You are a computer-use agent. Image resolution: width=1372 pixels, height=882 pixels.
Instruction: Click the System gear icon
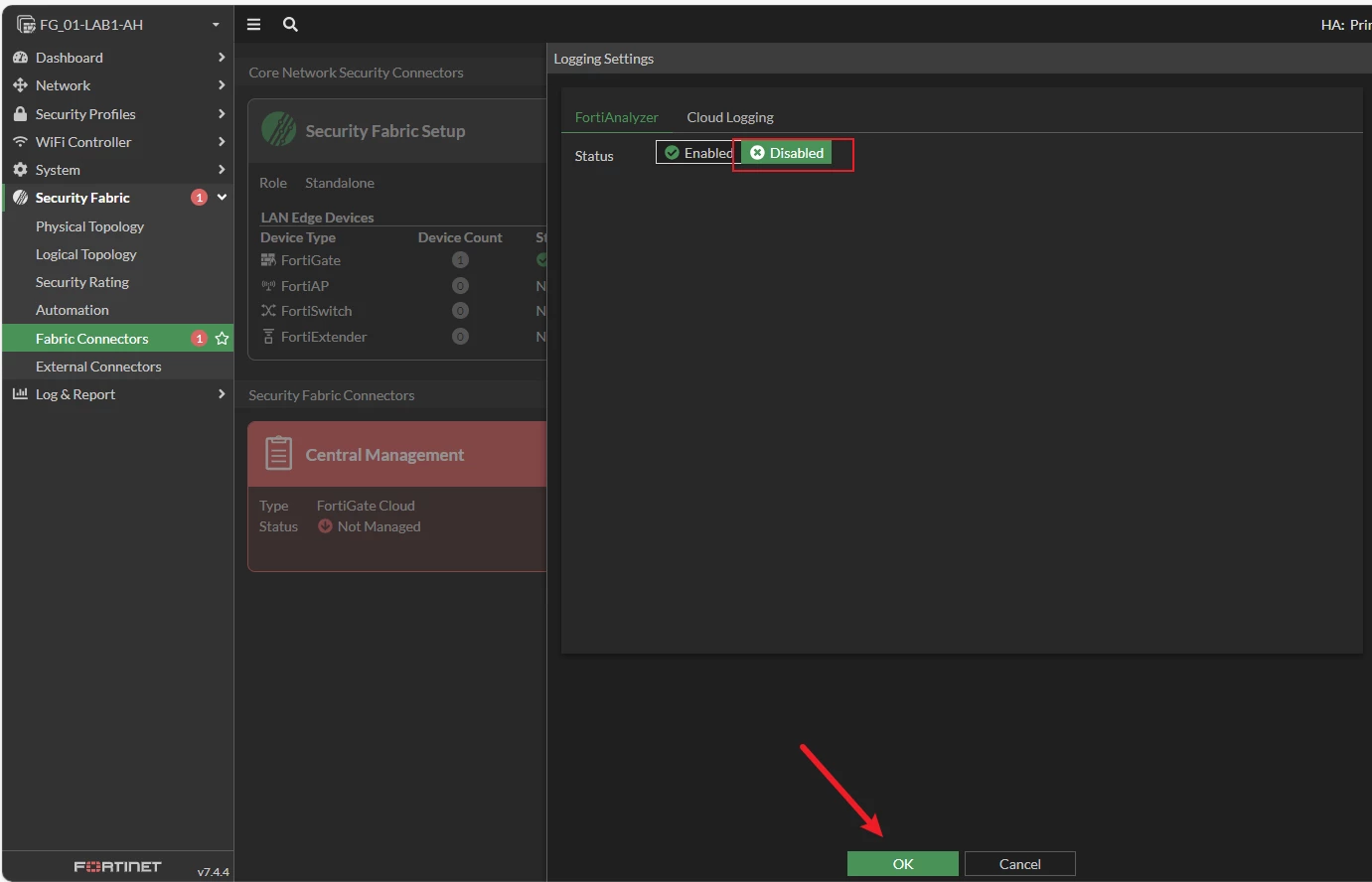[x=20, y=170]
